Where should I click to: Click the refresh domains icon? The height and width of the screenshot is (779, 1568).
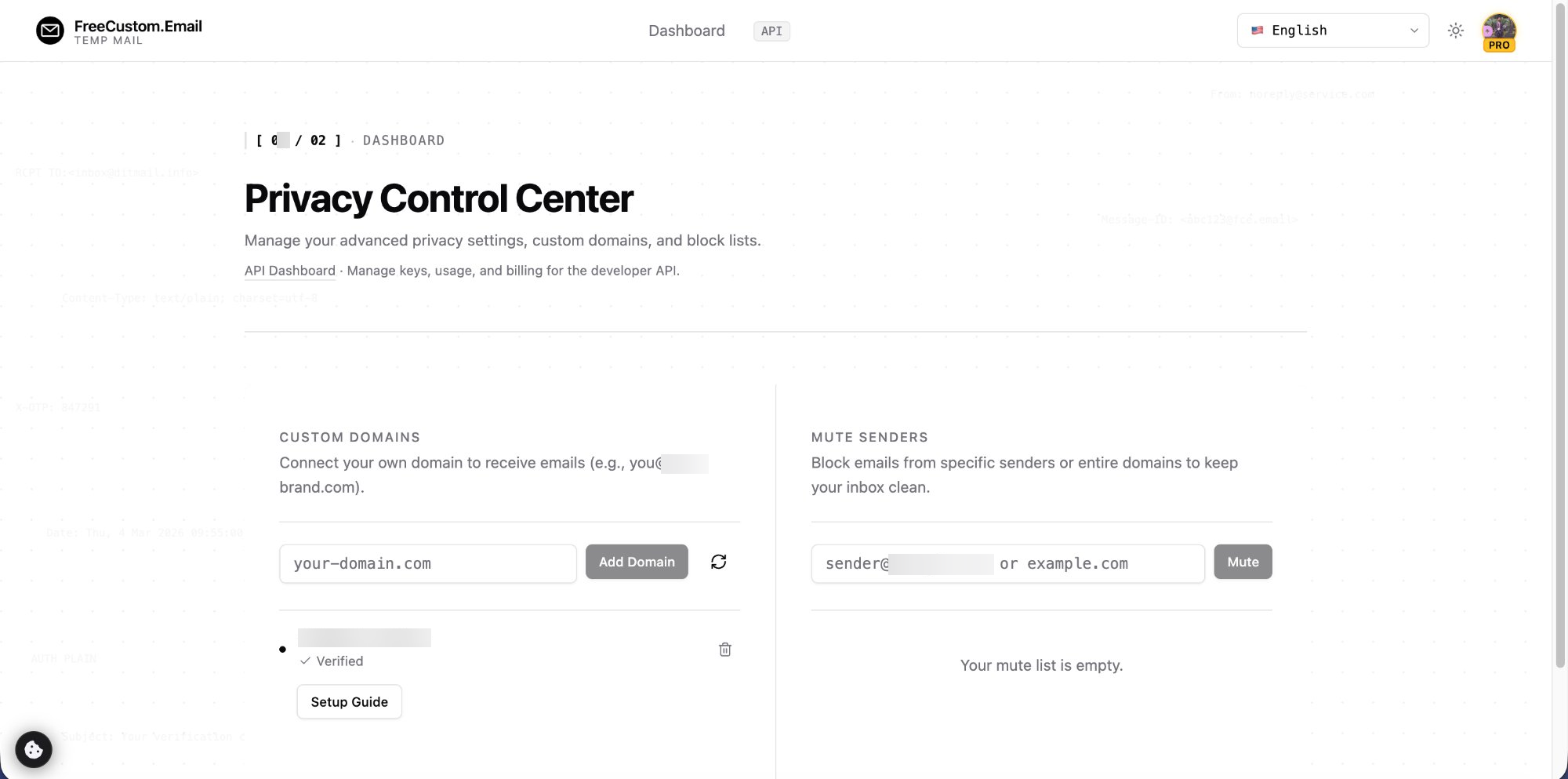[718, 562]
